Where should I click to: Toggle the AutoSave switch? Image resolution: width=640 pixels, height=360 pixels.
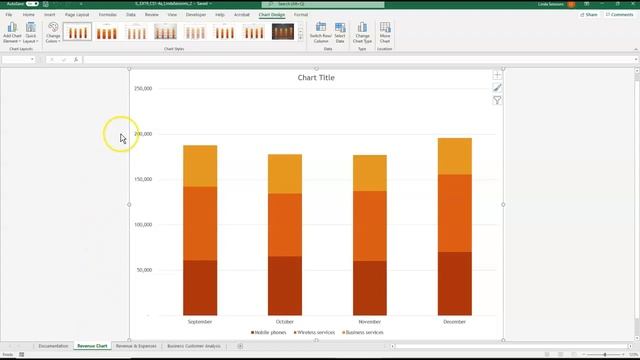click(32, 4)
